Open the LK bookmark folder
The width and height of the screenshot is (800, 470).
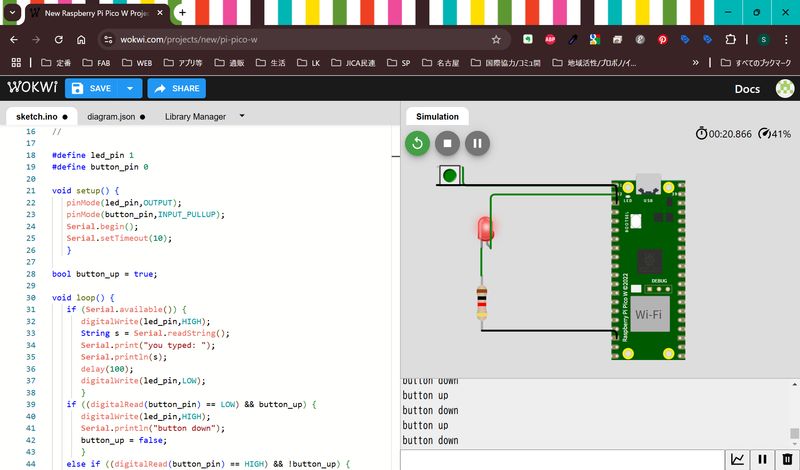[309, 62]
